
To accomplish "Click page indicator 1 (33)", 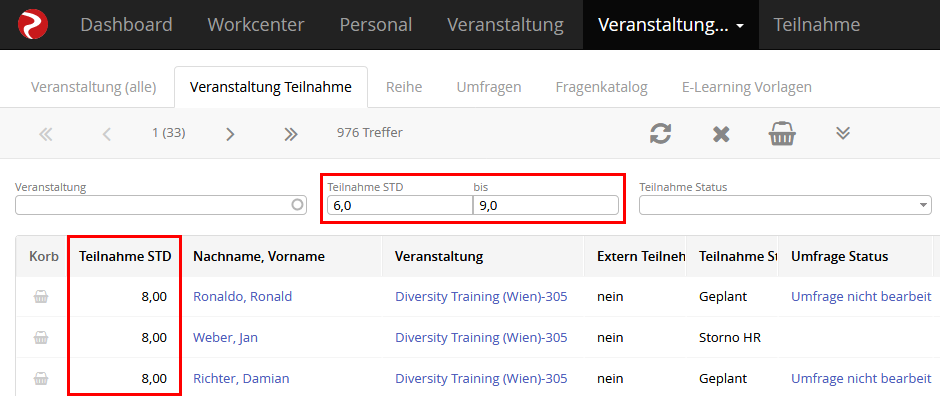I will pyautogui.click(x=169, y=133).
